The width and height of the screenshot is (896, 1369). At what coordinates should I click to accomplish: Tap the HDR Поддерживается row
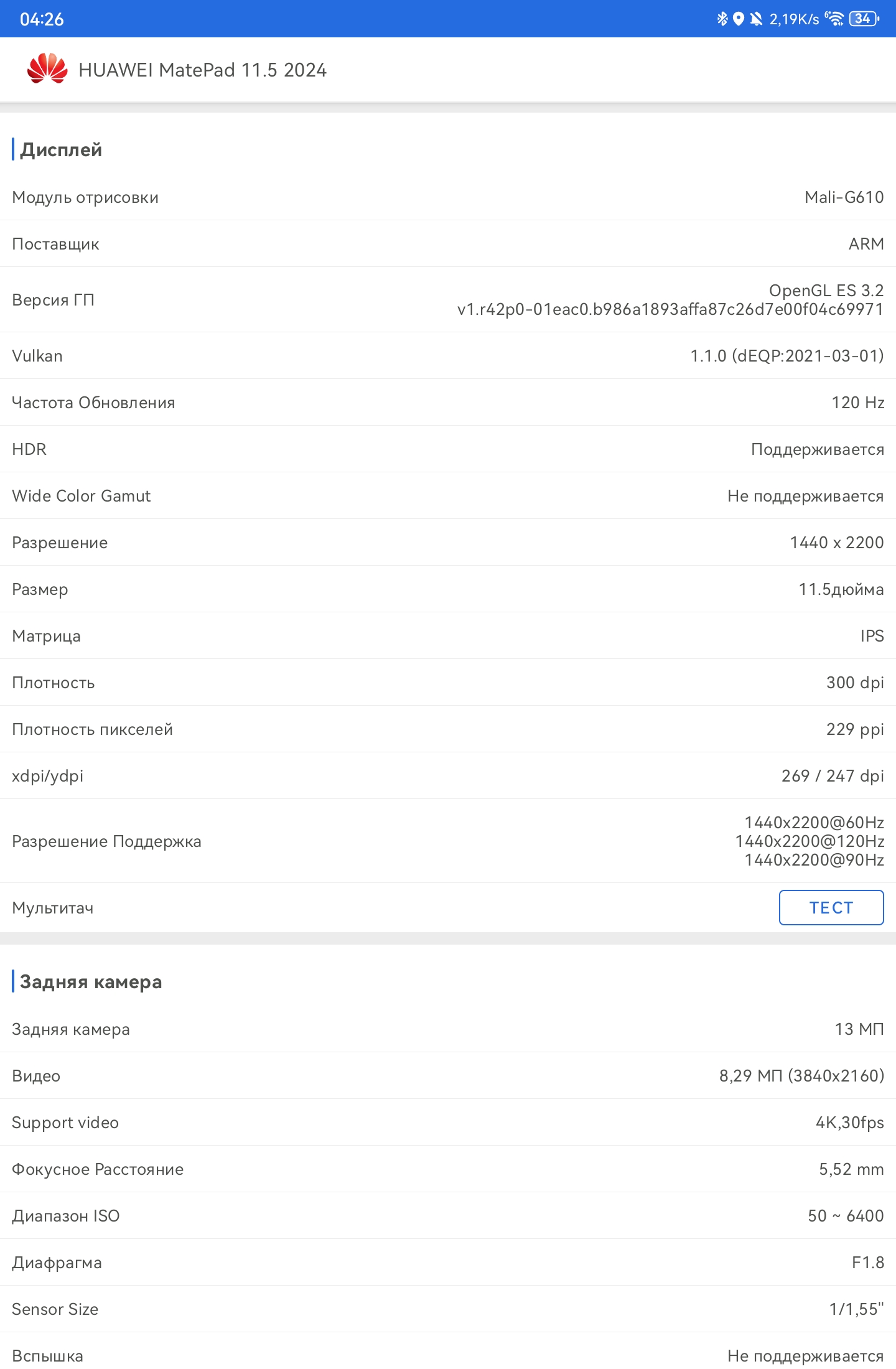pyautogui.click(x=448, y=449)
